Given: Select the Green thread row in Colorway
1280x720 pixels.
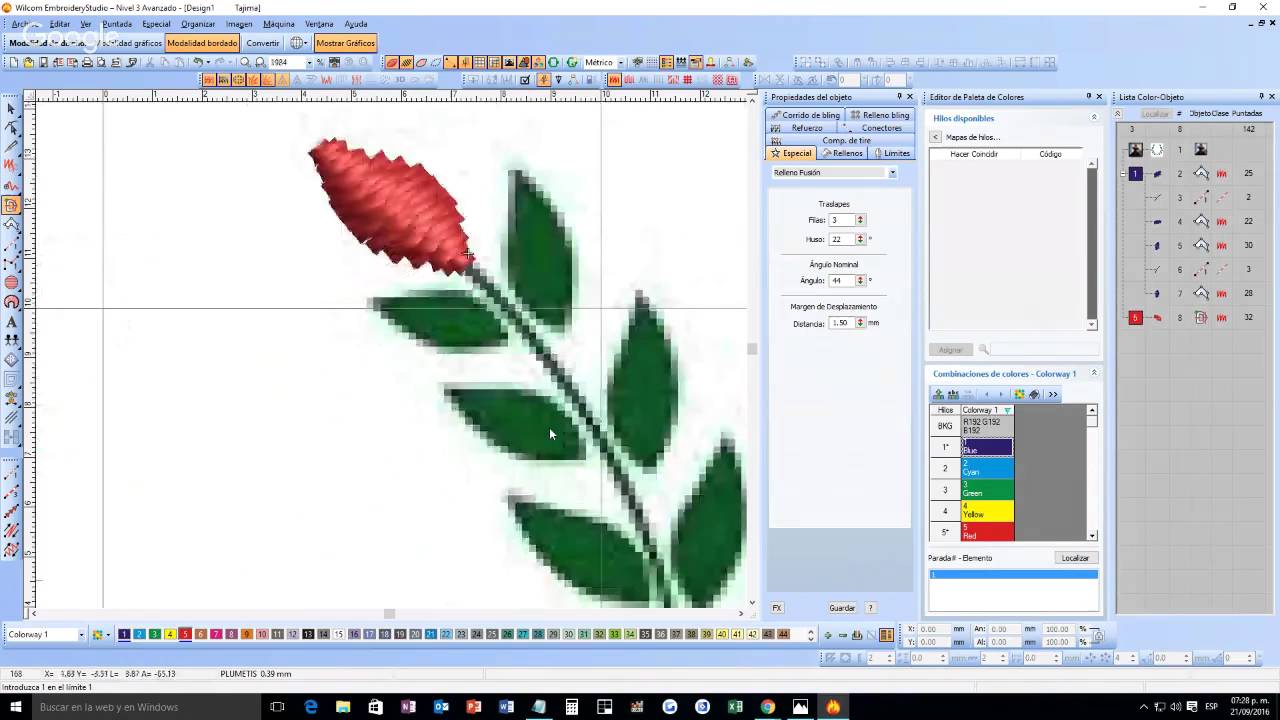Looking at the screenshot, I should point(987,490).
